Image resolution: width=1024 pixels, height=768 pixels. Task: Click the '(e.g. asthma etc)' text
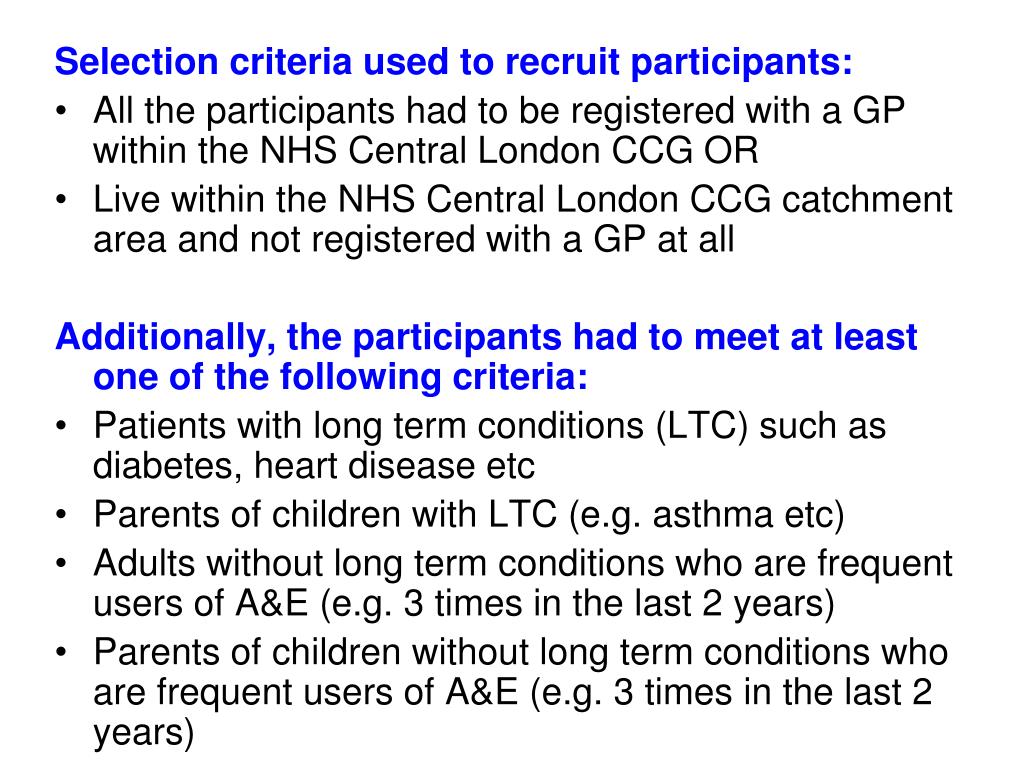[707, 515]
